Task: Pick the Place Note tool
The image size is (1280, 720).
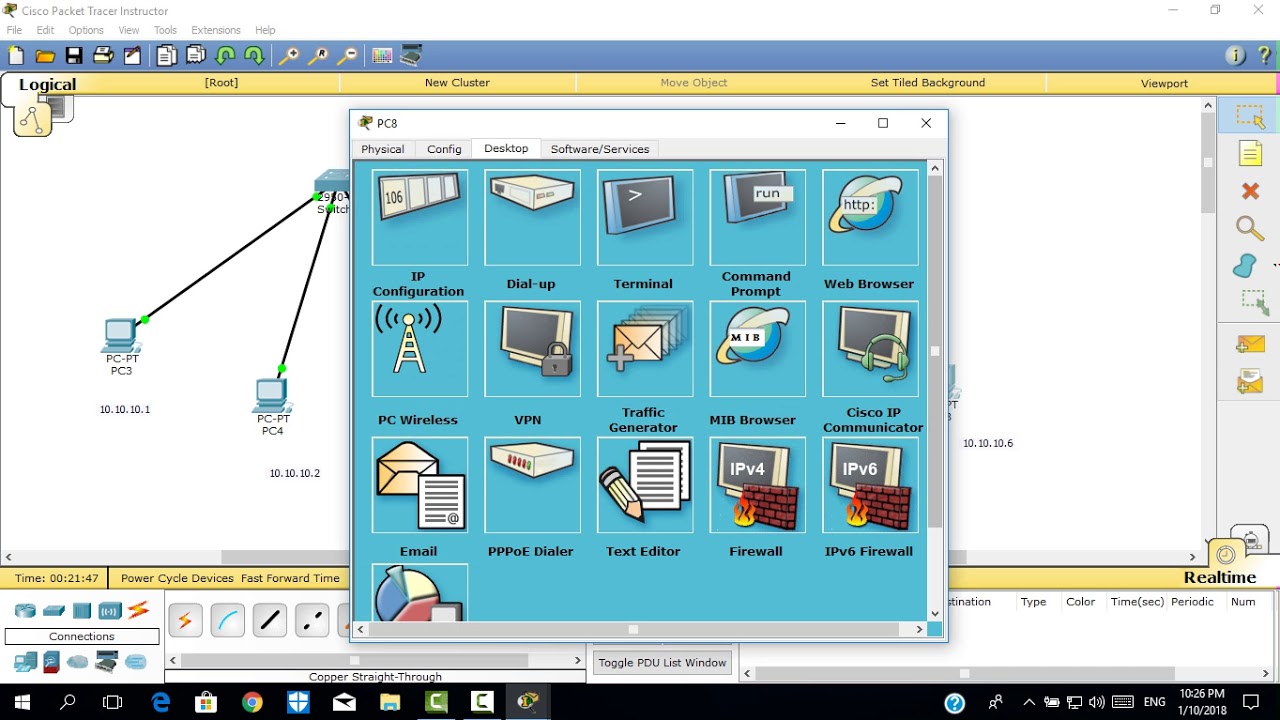Action: coord(1250,153)
